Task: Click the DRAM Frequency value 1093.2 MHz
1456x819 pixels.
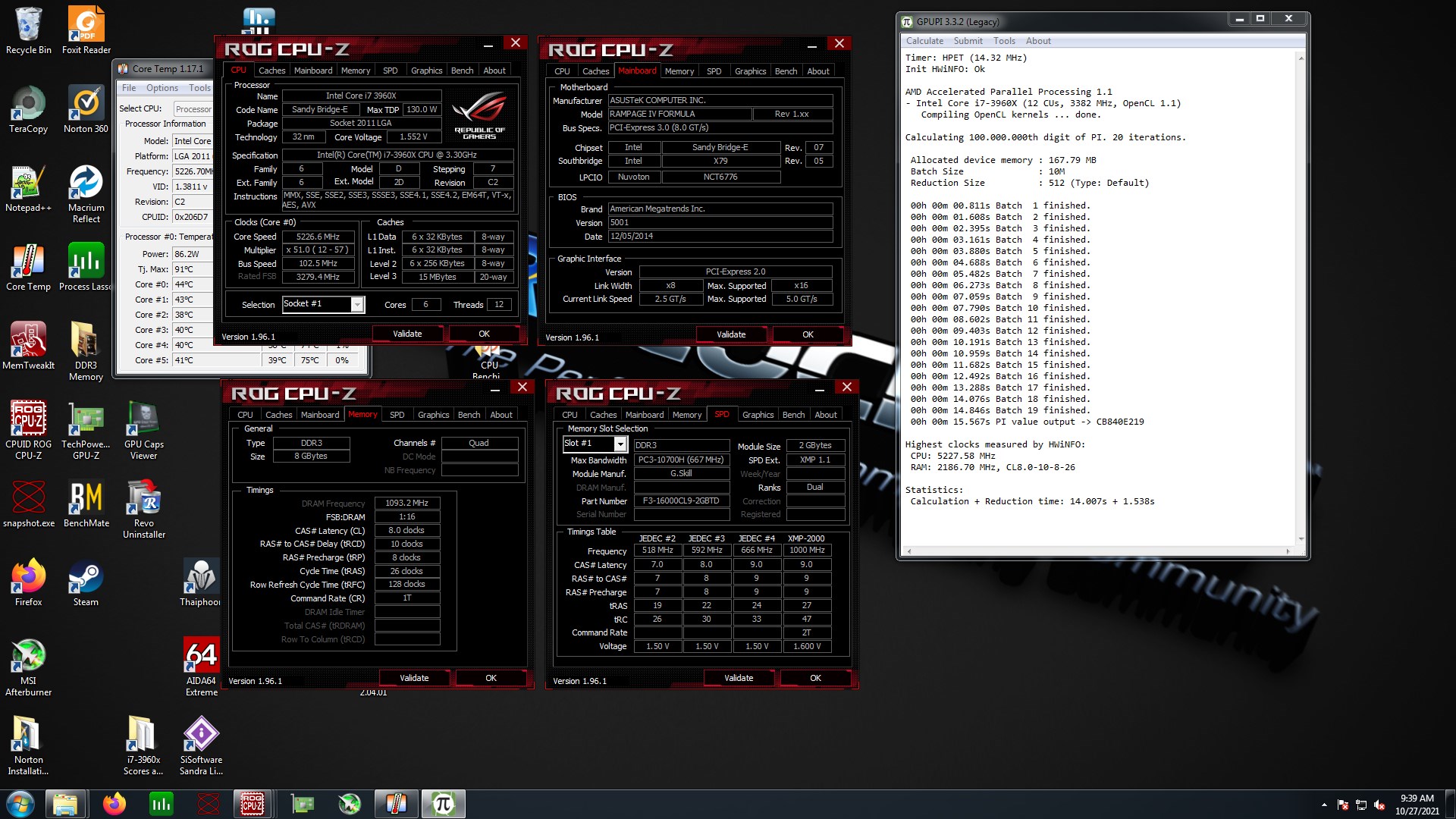Action: coord(407,503)
